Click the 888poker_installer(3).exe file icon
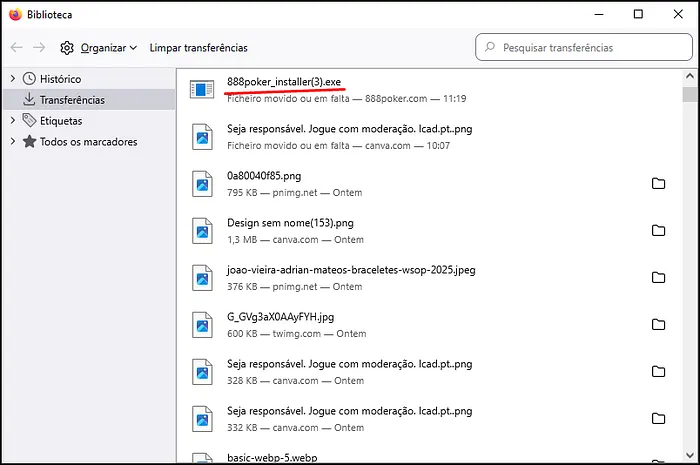 coord(202,89)
